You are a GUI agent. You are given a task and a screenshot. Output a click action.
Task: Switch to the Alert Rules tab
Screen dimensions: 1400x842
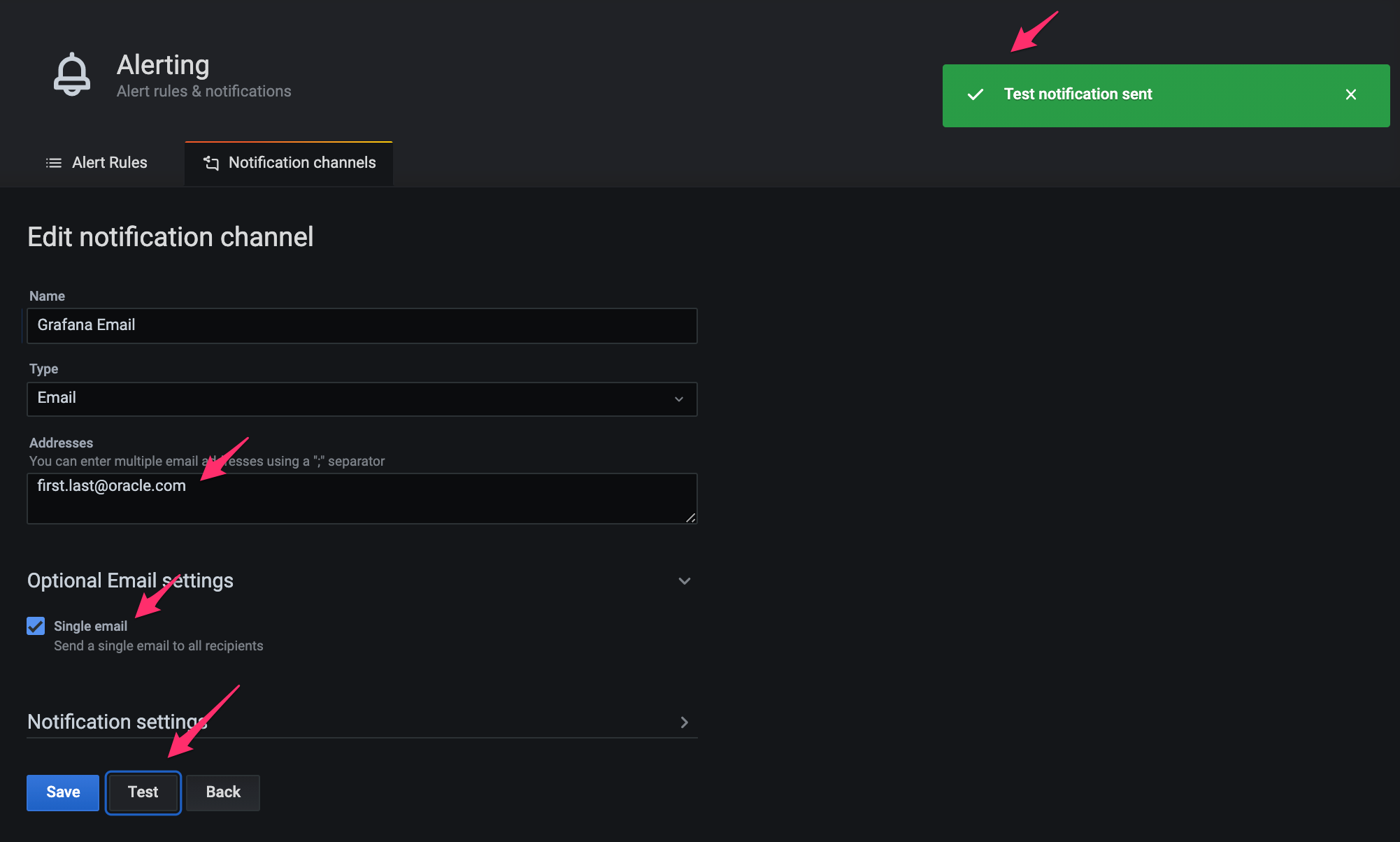pos(109,162)
